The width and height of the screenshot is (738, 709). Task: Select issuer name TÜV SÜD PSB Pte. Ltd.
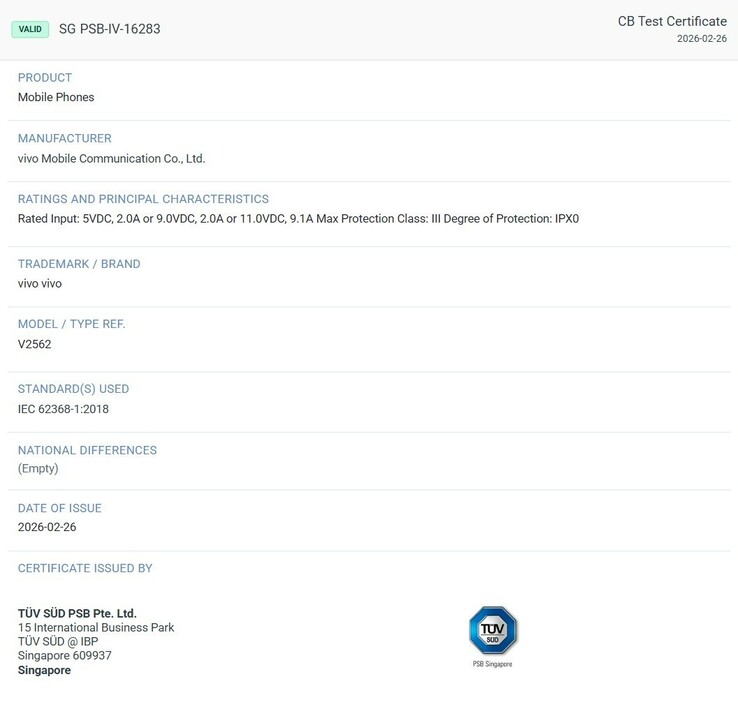77,613
